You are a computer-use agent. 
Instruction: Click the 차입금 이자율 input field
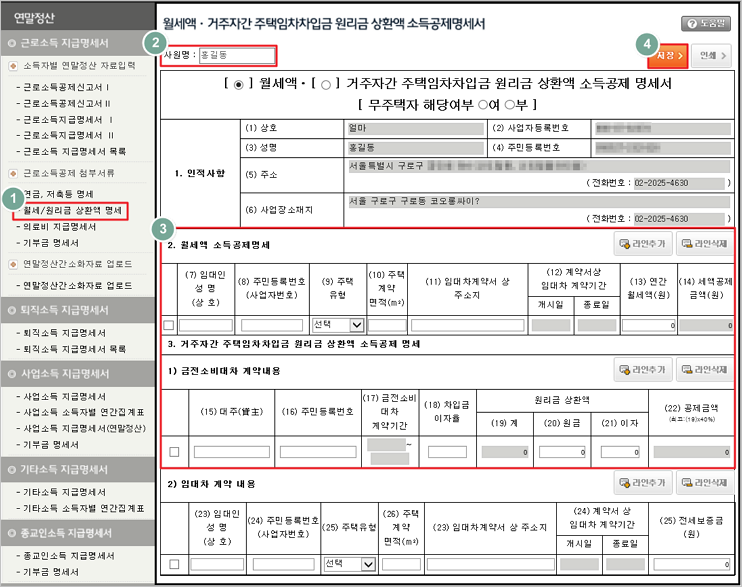click(447, 452)
